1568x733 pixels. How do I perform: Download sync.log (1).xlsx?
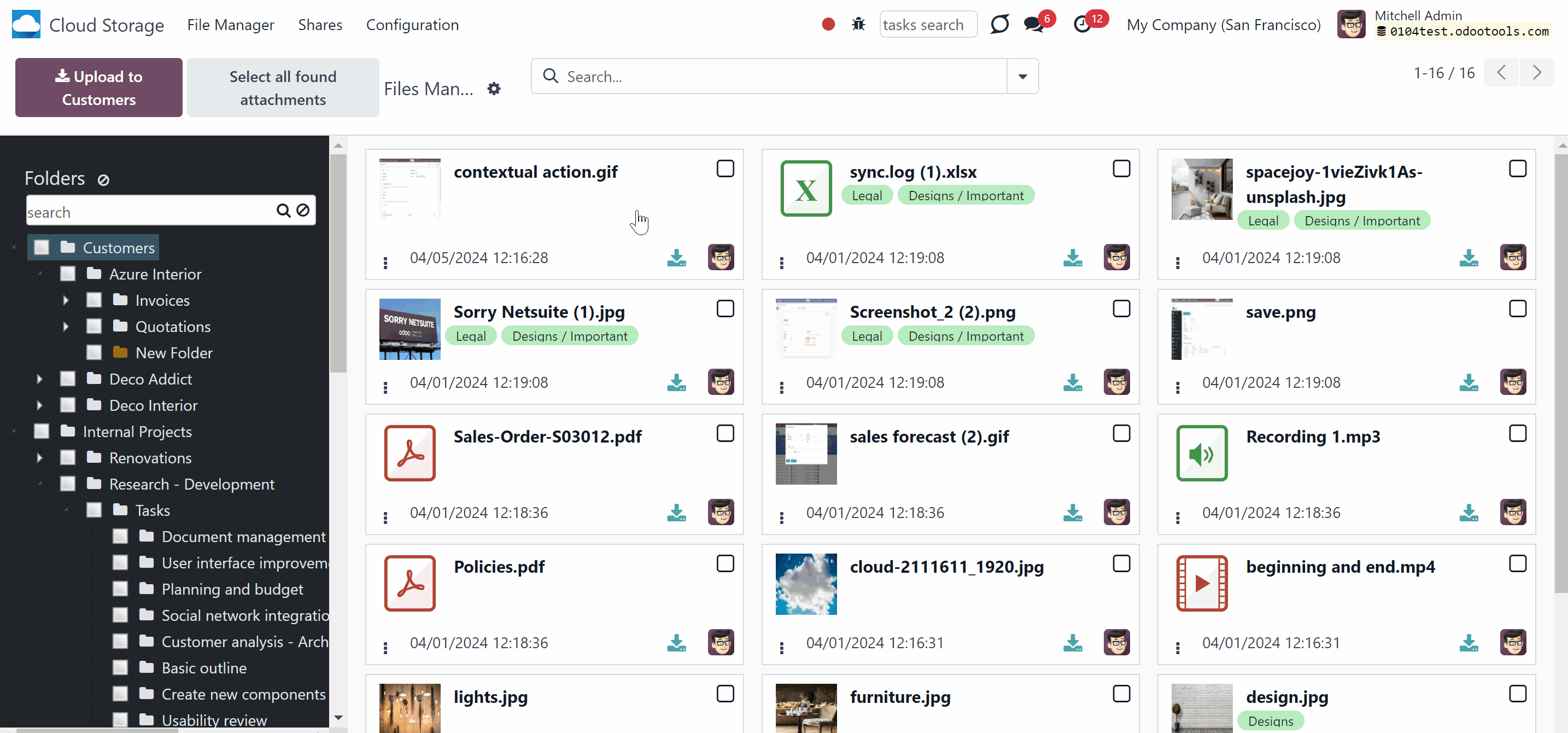[x=1073, y=258]
